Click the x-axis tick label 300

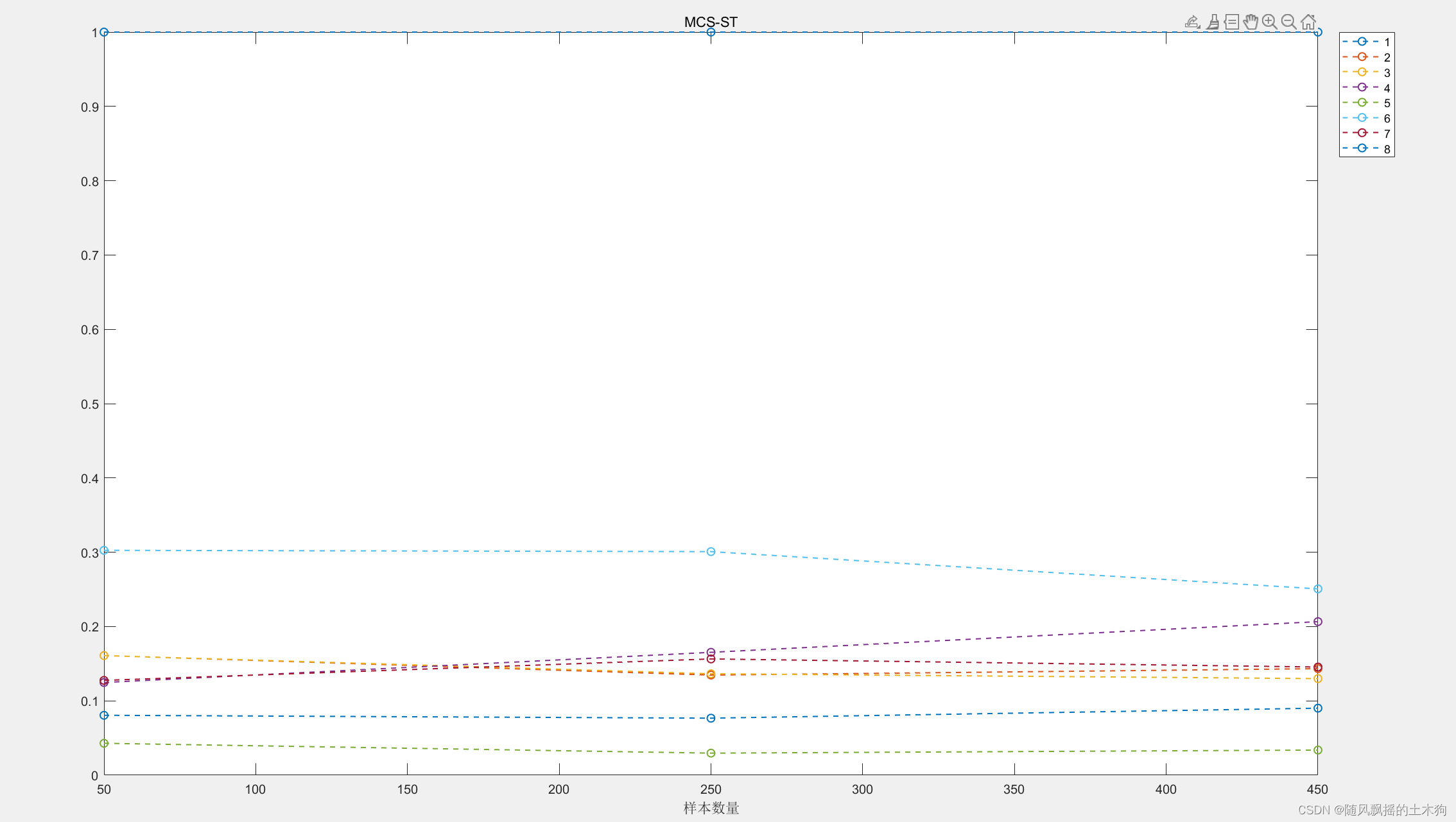(x=862, y=790)
